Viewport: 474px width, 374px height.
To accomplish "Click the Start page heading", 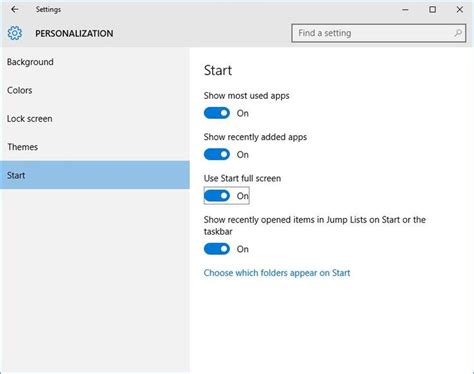I will point(218,70).
